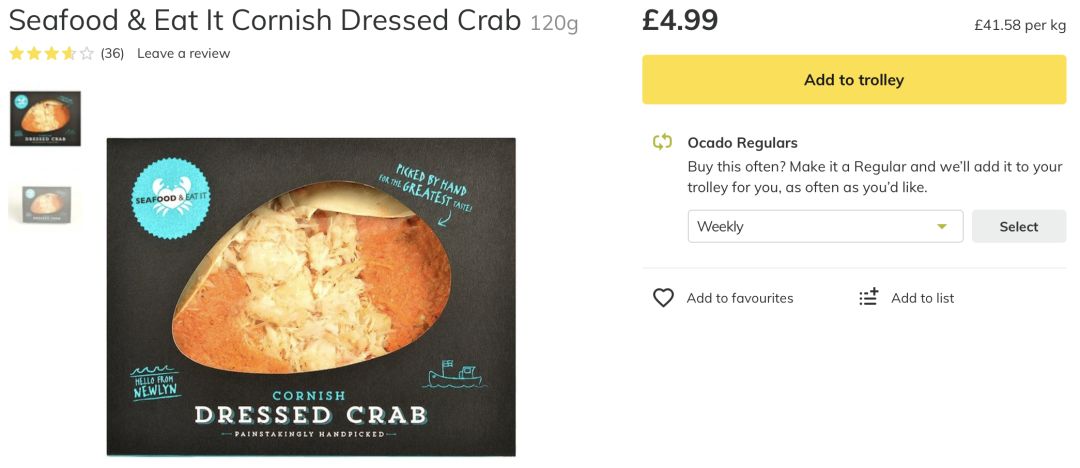The height and width of the screenshot is (468, 1080).
Task: Click the Add to list label
Action: 922,298
